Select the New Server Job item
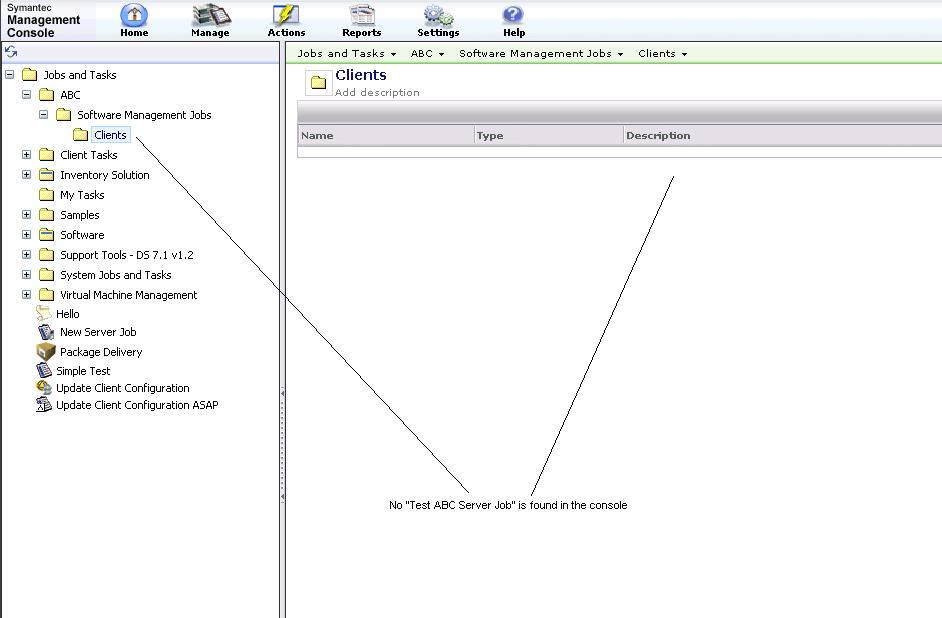 (x=97, y=332)
